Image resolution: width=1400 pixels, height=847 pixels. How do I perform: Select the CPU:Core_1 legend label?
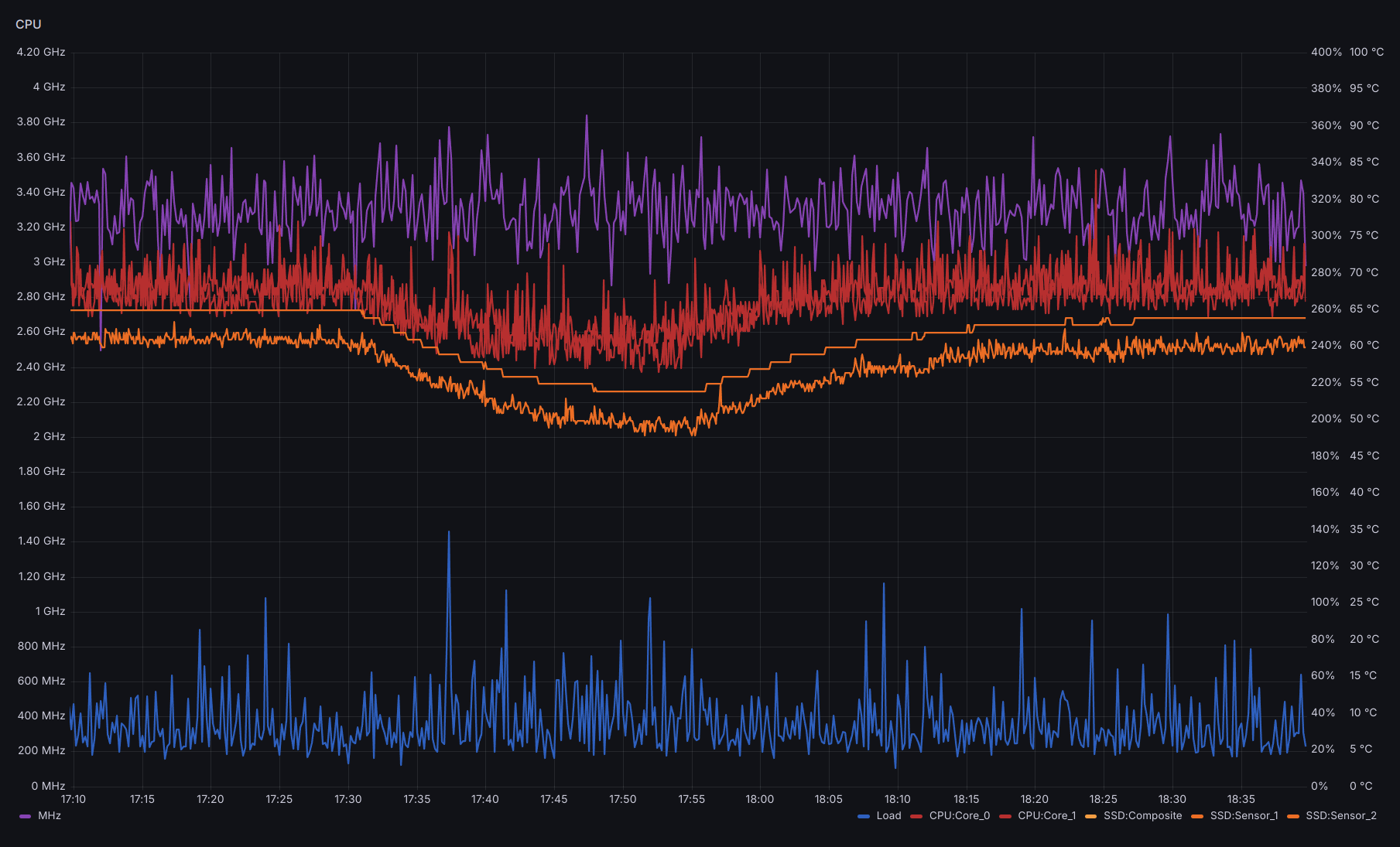tap(1046, 815)
